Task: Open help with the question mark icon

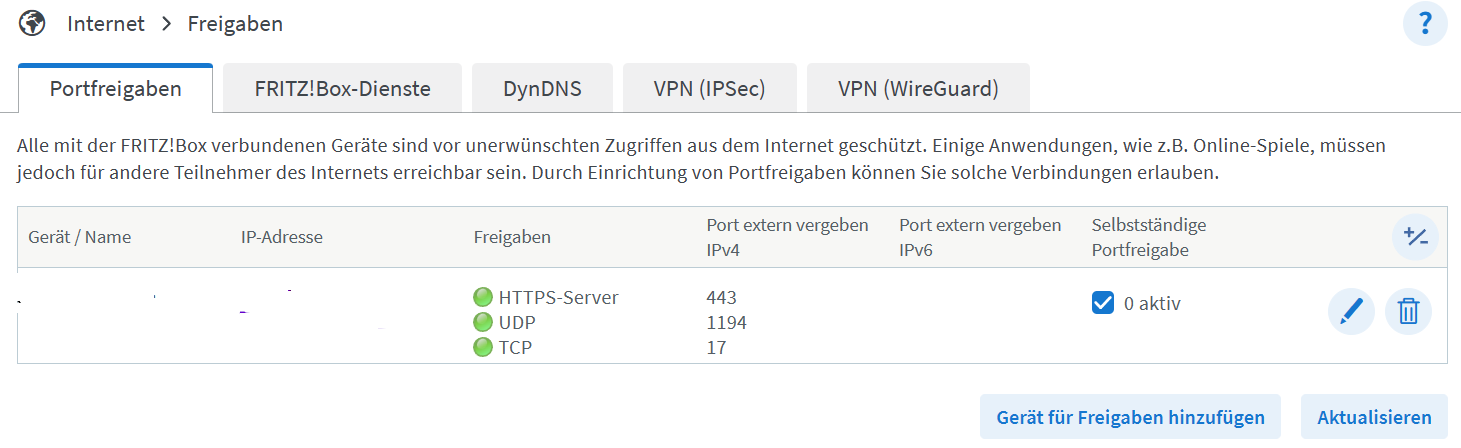Action: [1425, 24]
